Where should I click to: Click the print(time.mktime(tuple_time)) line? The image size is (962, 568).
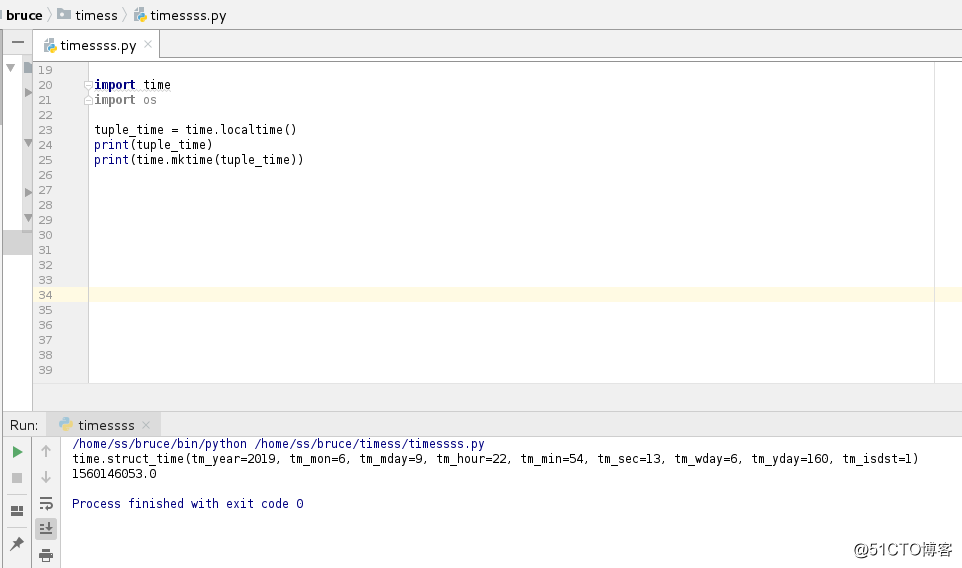[x=199, y=159]
